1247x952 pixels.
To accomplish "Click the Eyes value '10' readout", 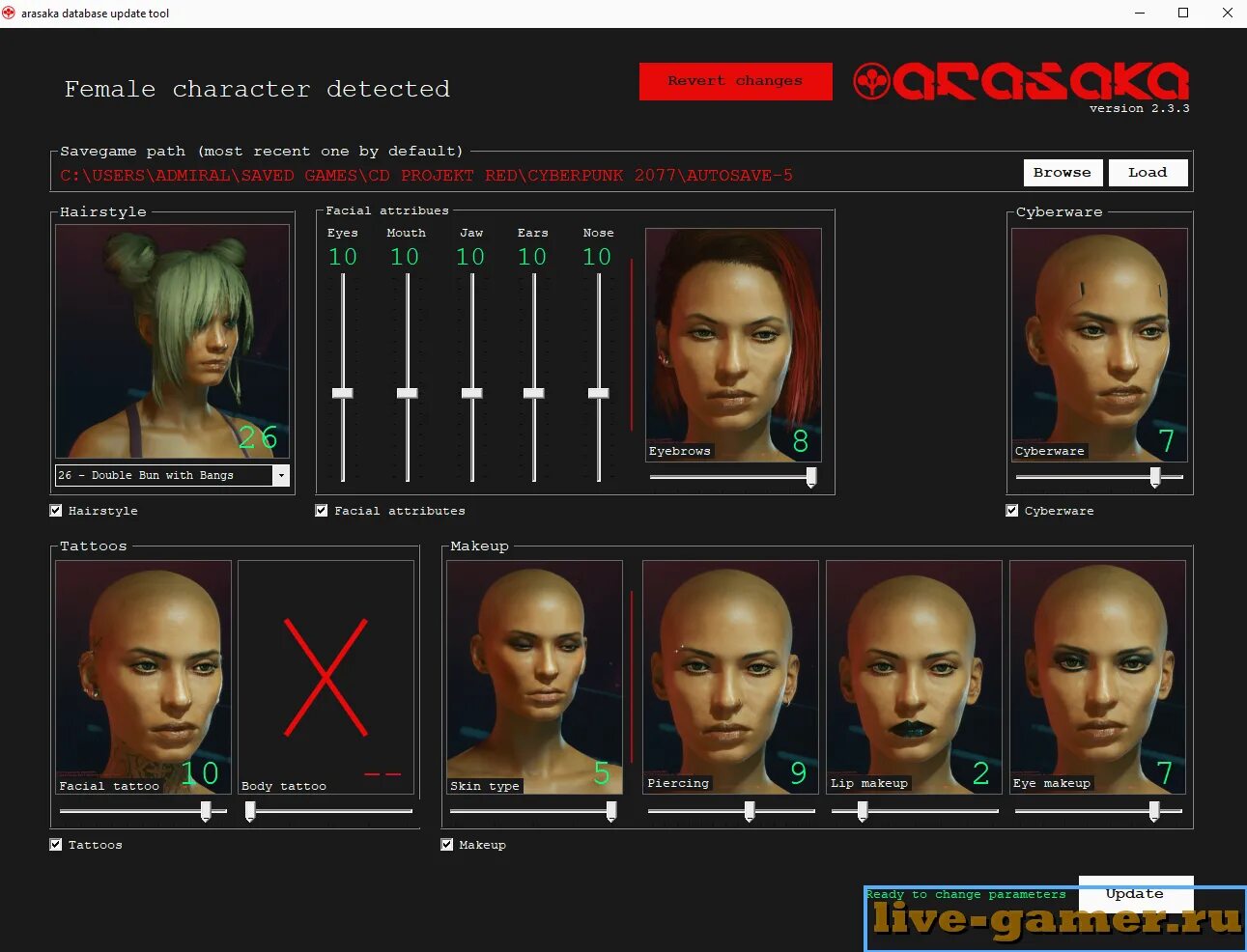I will [343, 257].
